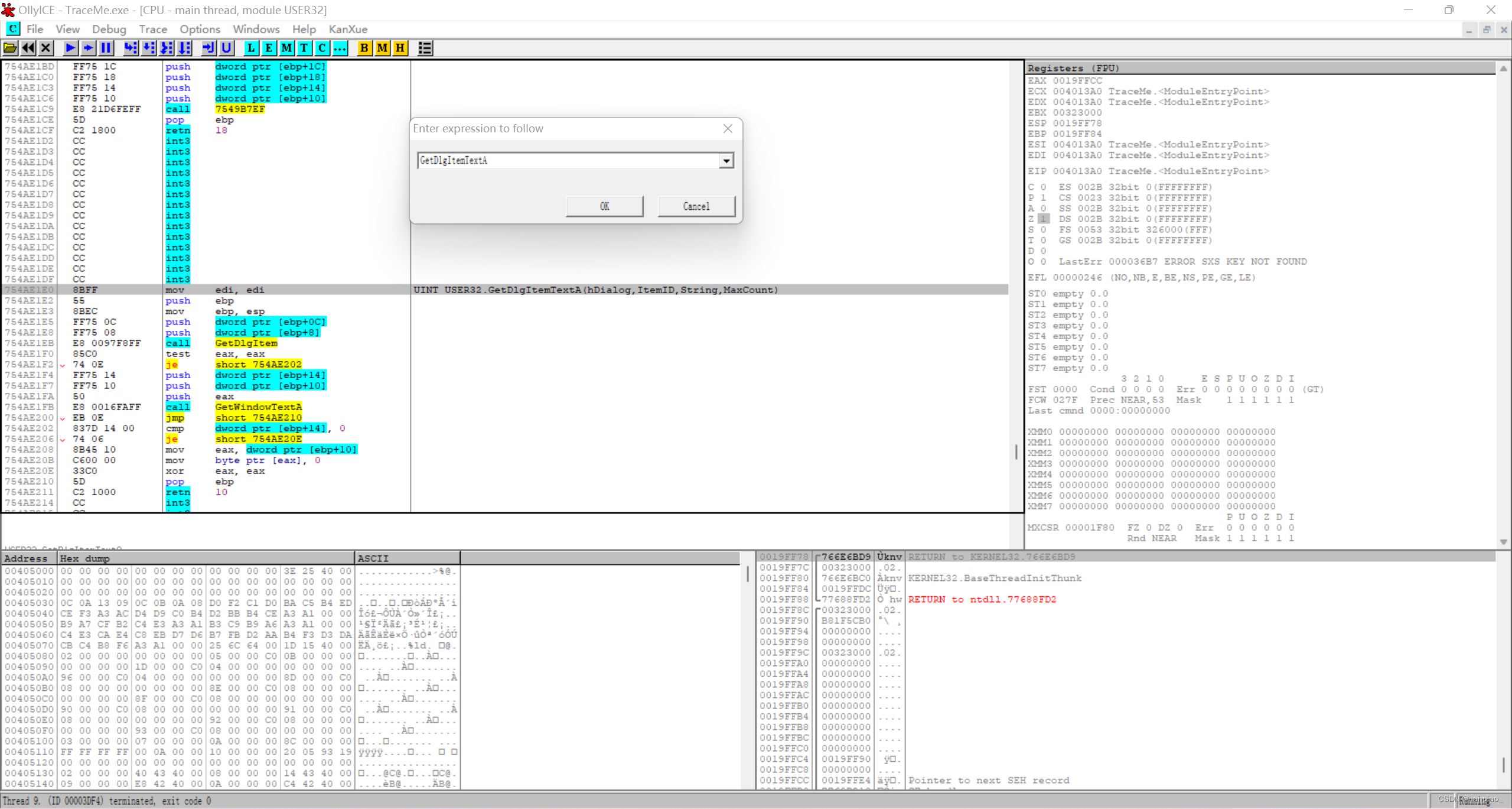Image resolution: width=1512 pixels, height=809 pixels.
Task: Click the Pause execution toolbar icon
Action: [x=106, y=48]
